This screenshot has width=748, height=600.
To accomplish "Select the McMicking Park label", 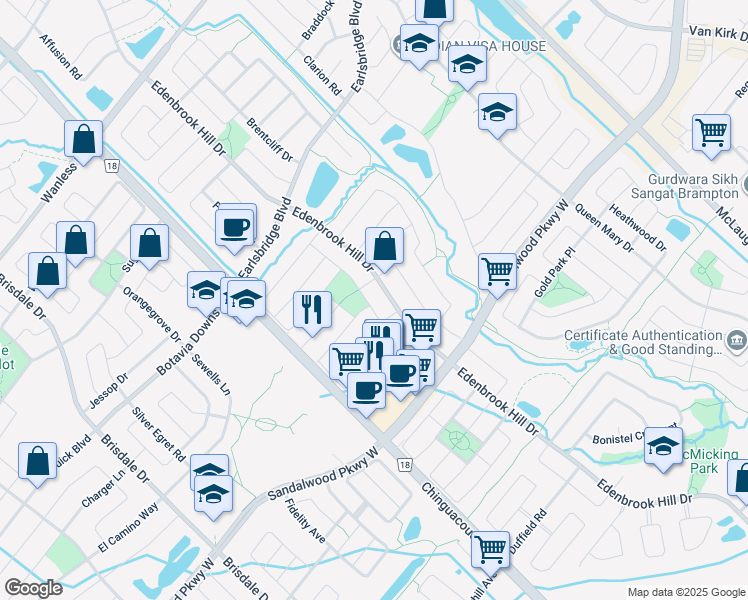I will tap(710, 461).
